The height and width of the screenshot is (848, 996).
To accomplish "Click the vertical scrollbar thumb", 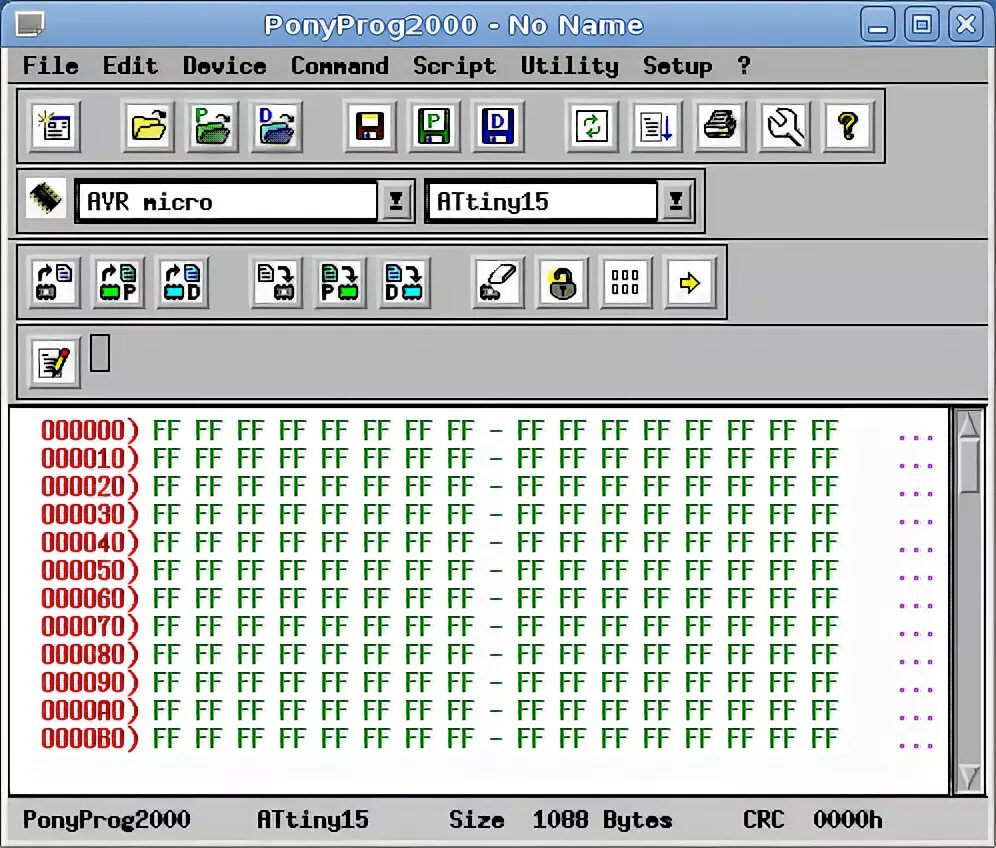I will tap(969, 466).
